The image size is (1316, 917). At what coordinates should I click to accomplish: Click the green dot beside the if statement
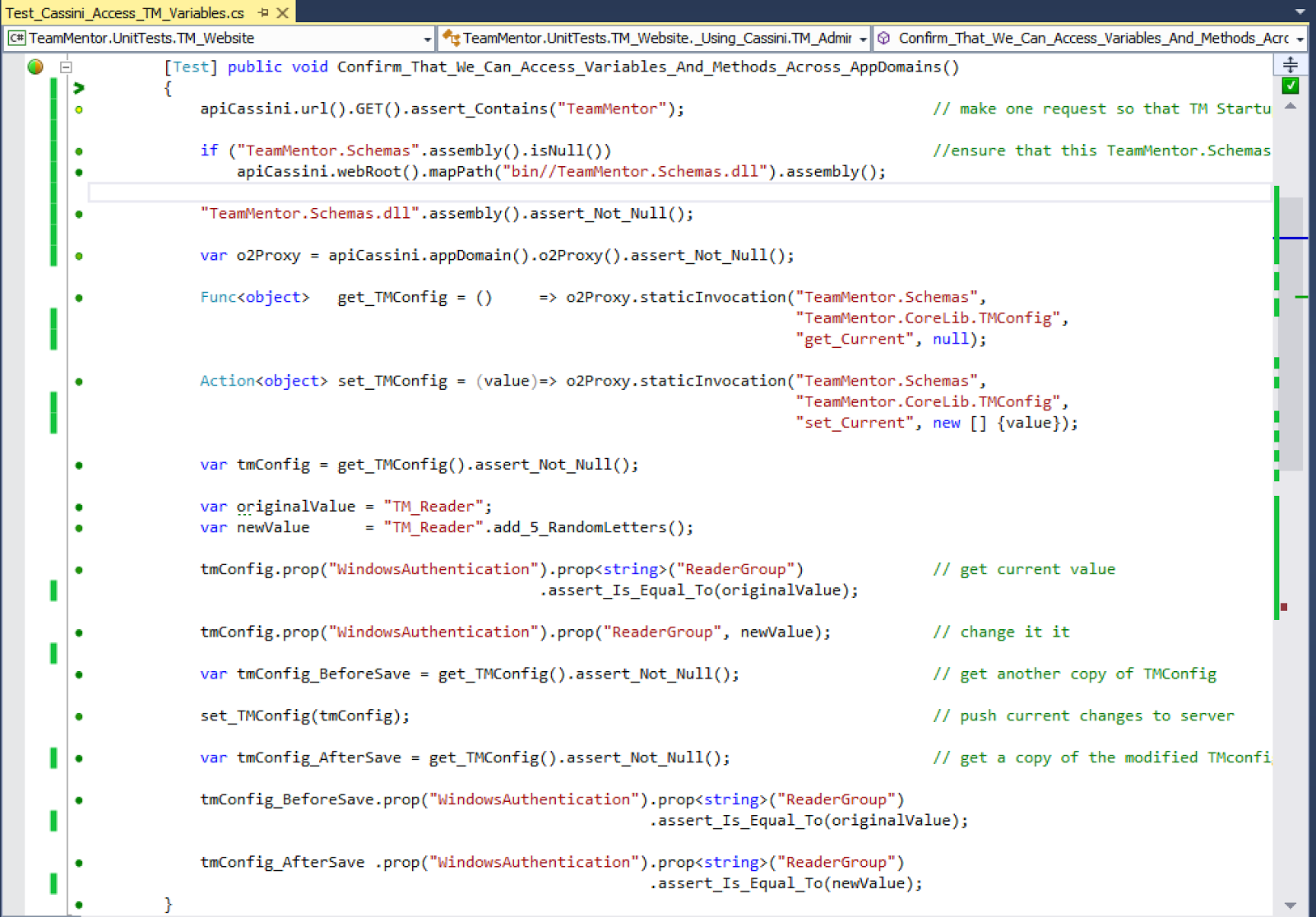click(79, 151)
